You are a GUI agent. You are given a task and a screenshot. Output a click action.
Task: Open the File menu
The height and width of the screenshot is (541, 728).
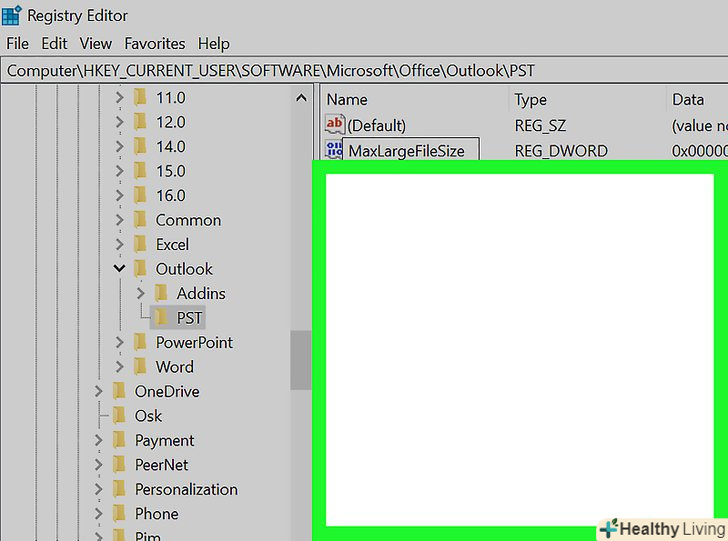pos(18,44)
